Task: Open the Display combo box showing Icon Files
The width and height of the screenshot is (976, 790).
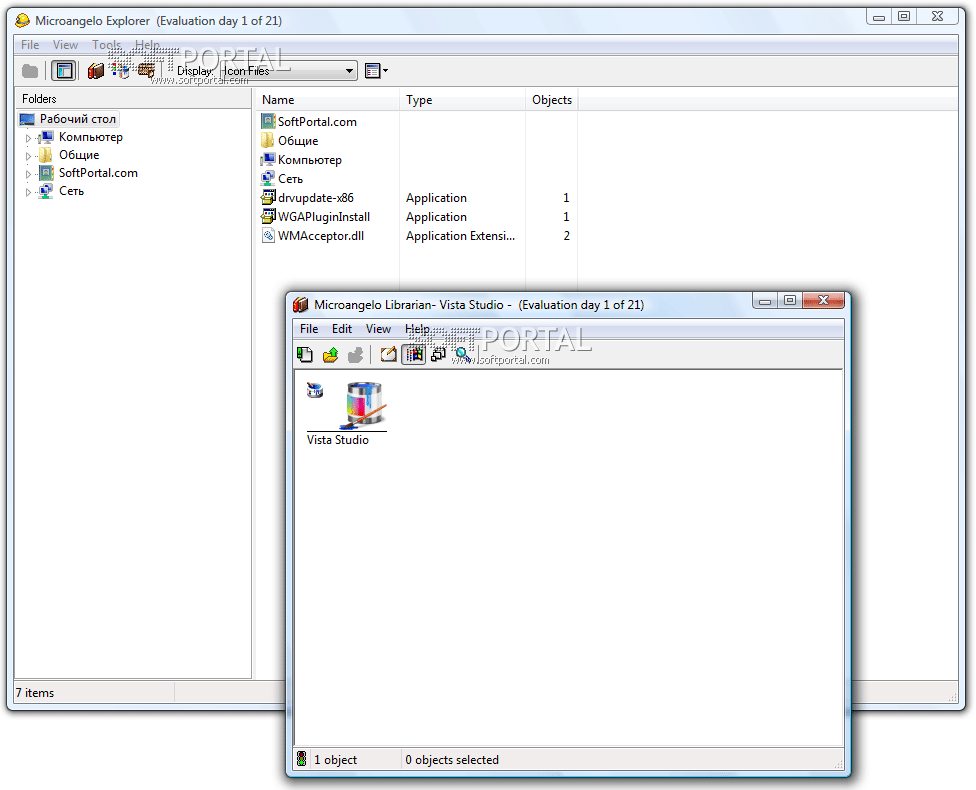Action: coord(288,71)
